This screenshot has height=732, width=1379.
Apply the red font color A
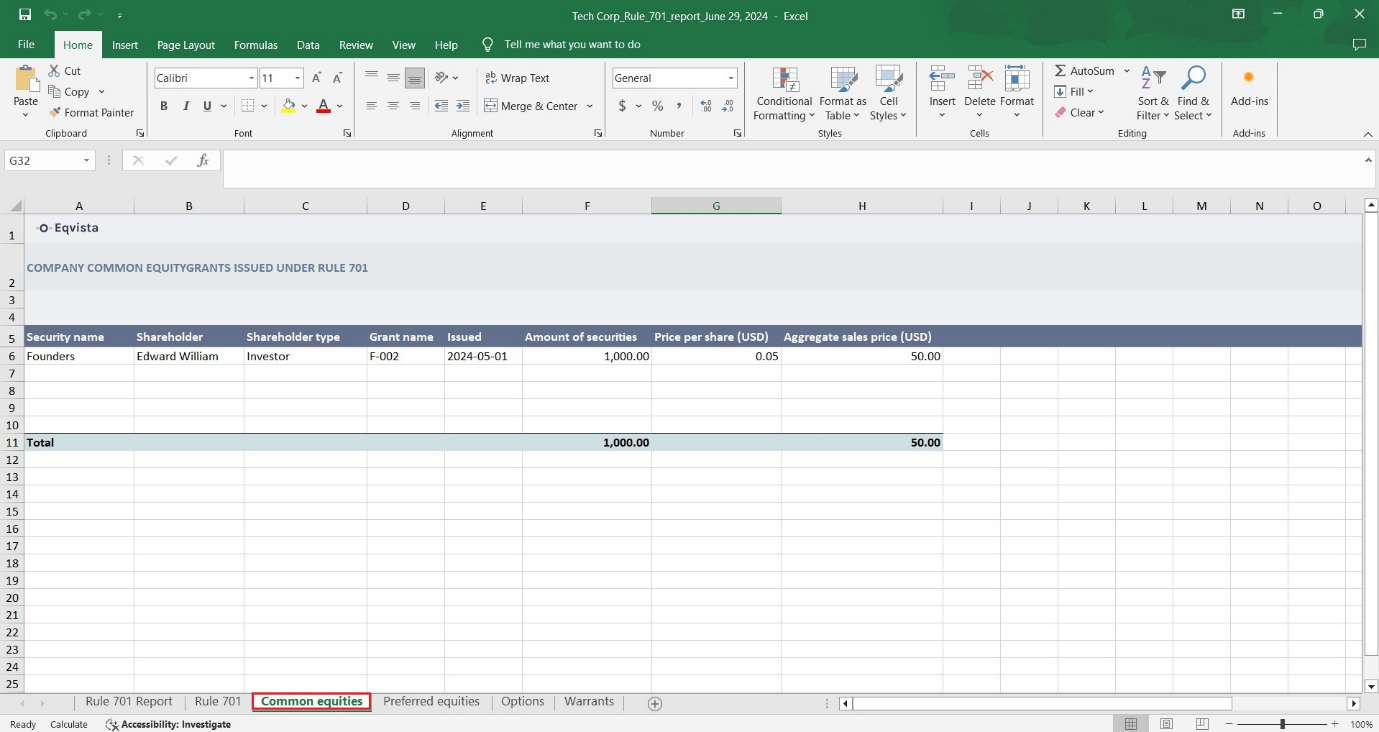pos(323,106)
